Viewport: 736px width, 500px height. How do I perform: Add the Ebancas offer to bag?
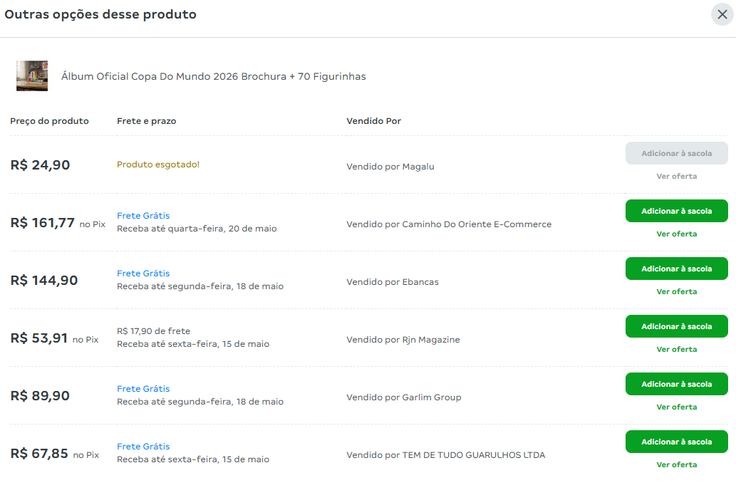tap(676, 269)
